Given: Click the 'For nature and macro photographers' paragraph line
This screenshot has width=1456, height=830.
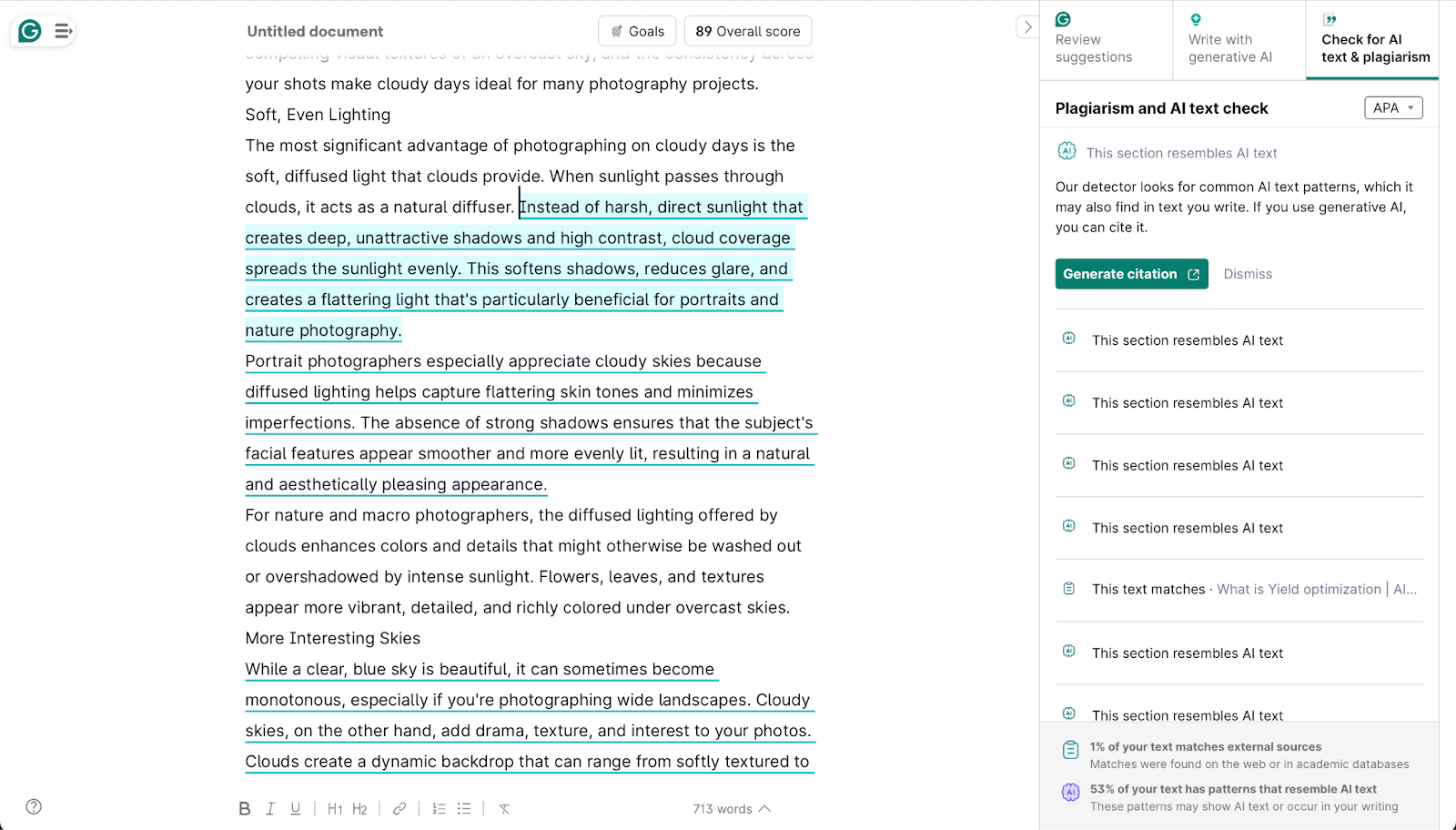Looking at the screenshot, I should tap(511, 515).
